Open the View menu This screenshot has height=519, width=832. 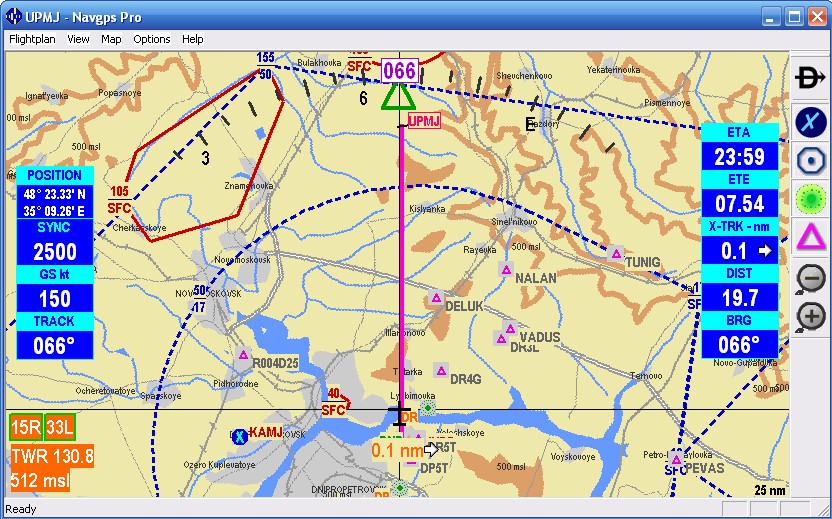point(78,39)
